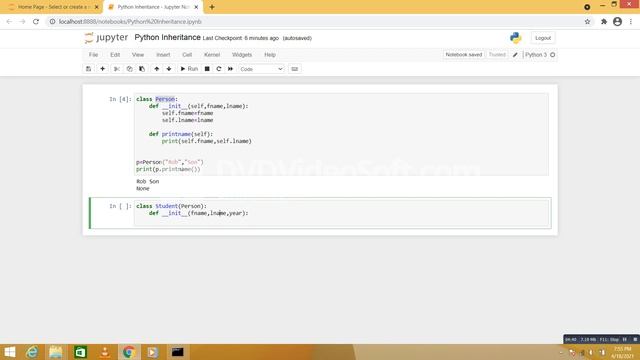Copy selected cells icon
The image size is (640, 360).
tap(129, 69)
